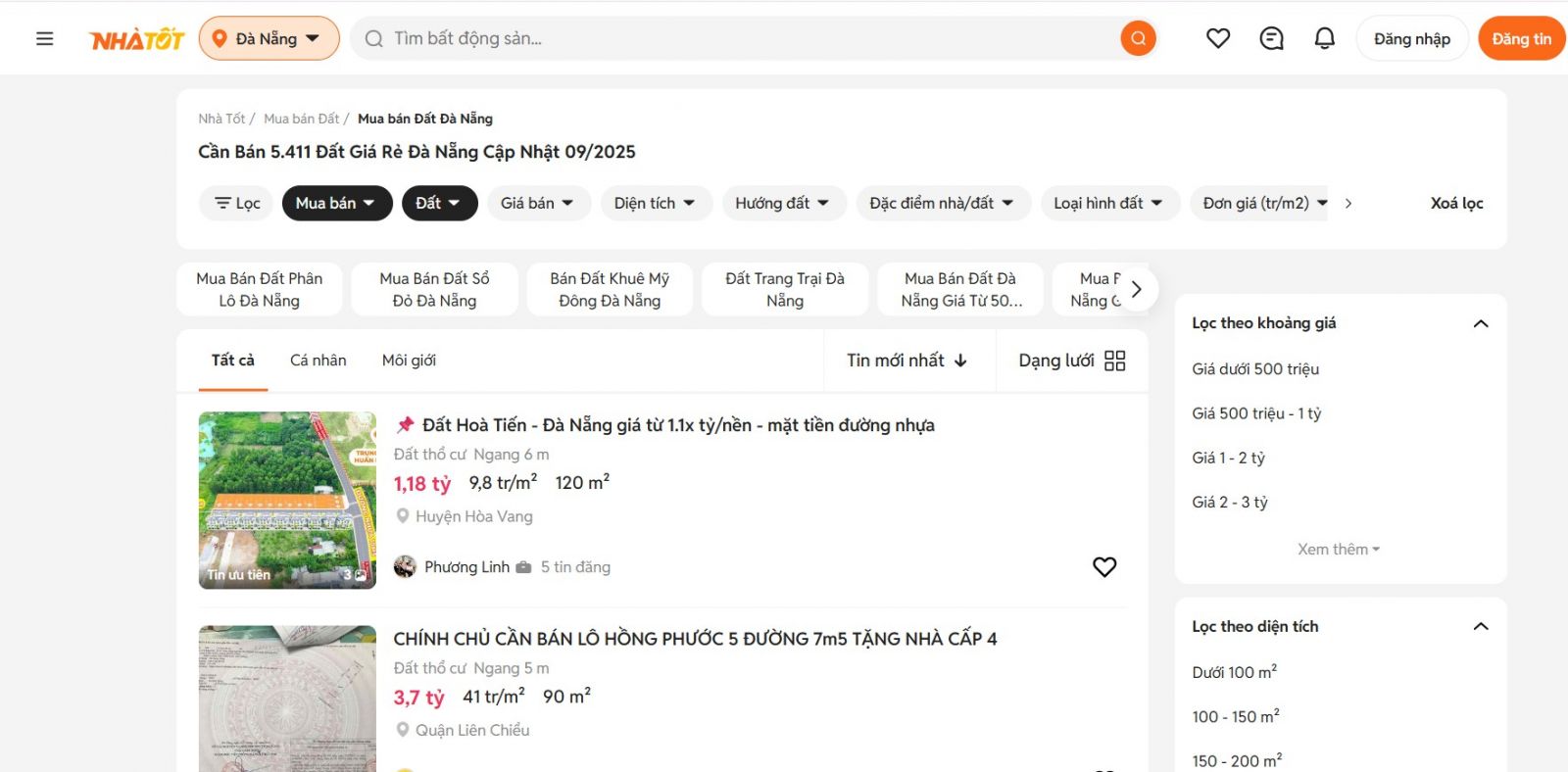The image size is (1568, 772).
Task: Open the Đà Nẵng location dropdown
Action: tap(269, 39)
